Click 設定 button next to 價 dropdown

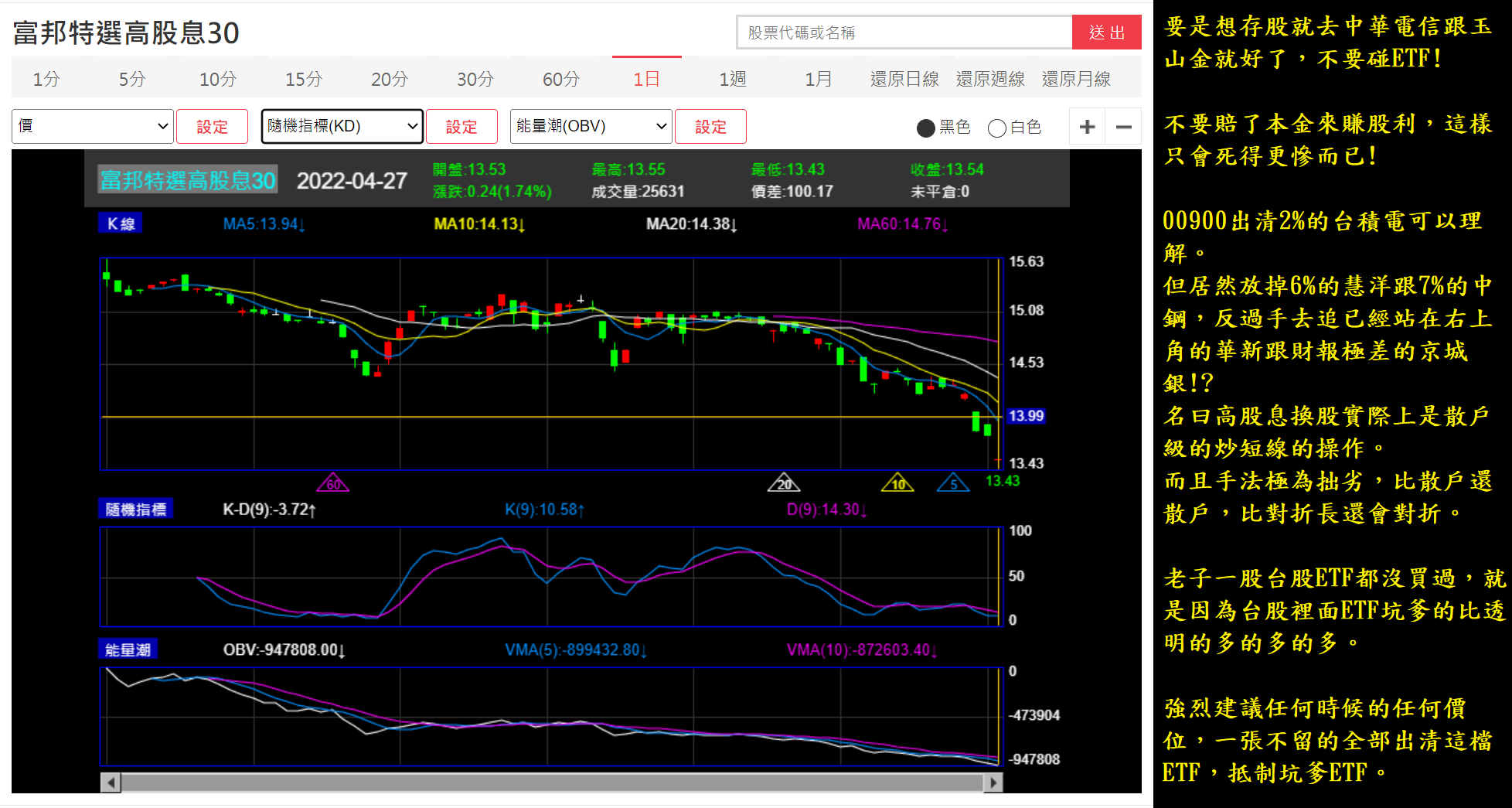click(x=212, y=127)
